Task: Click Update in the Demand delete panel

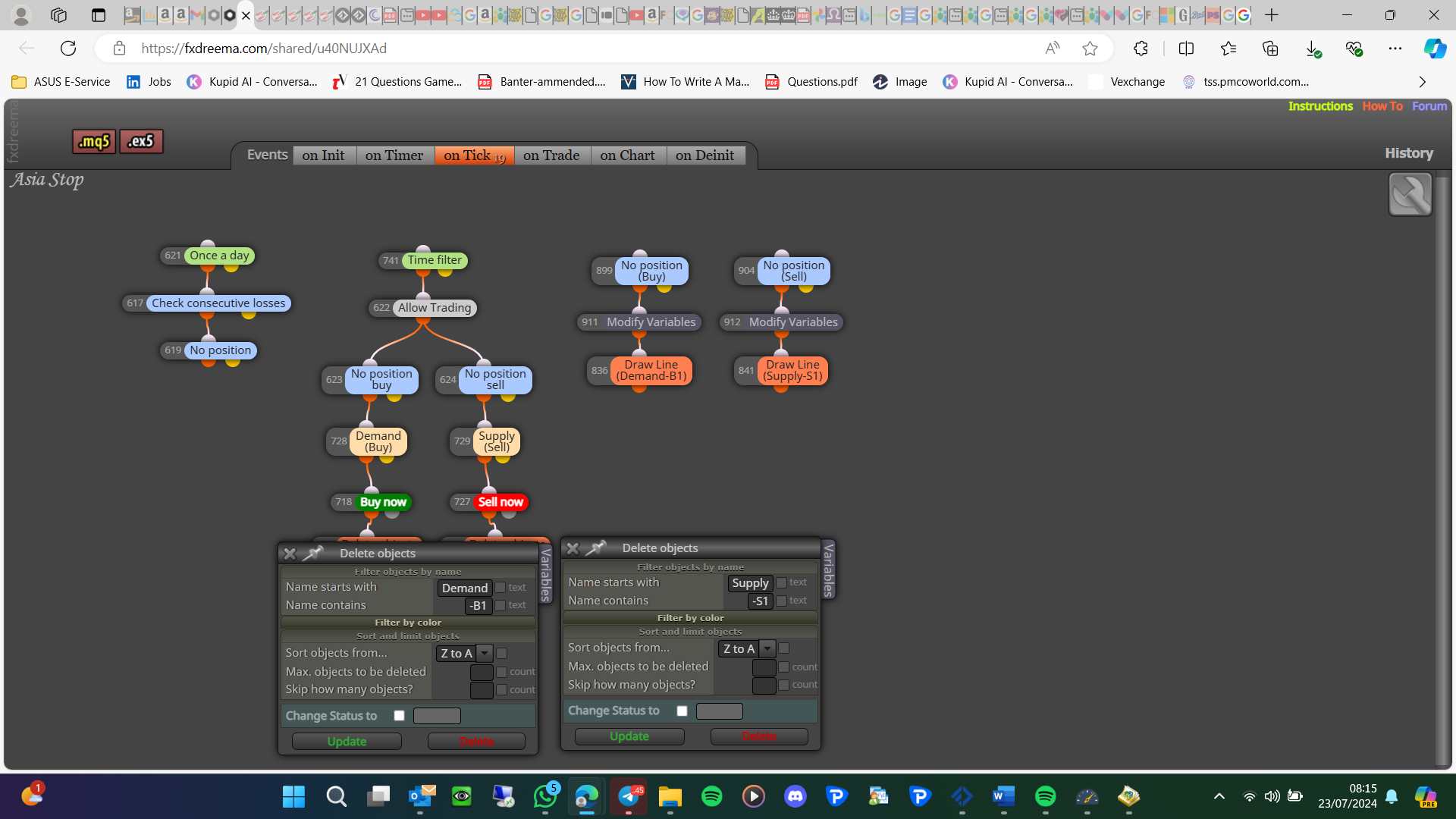Action: pyautogui.click(x=347, y=742)
